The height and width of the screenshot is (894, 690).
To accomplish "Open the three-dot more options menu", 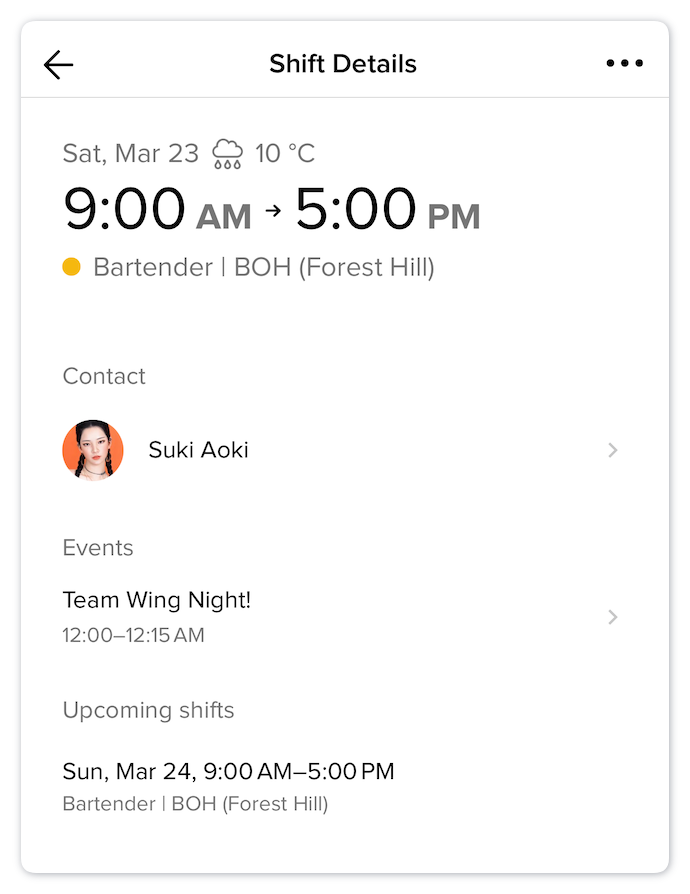I will coord(625,64).
